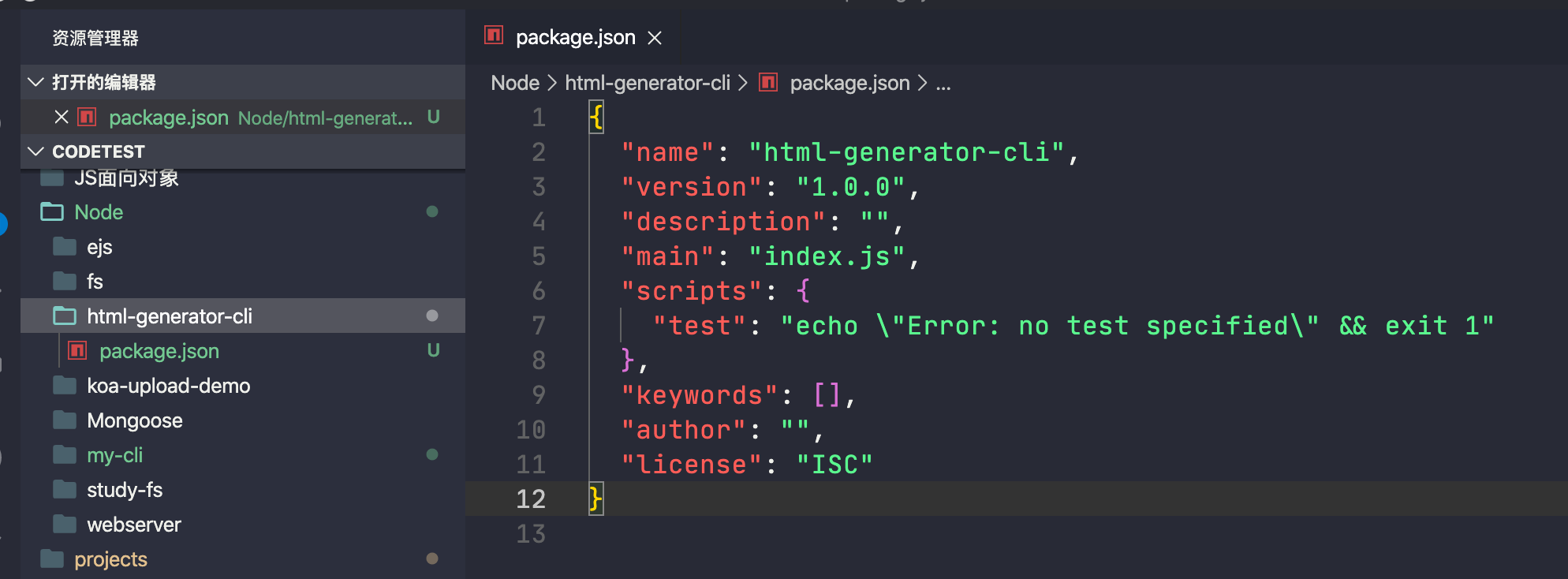The image size is (1568, 579).
Task: Click line number 12 in gutter
Action: tap(531, 499)
